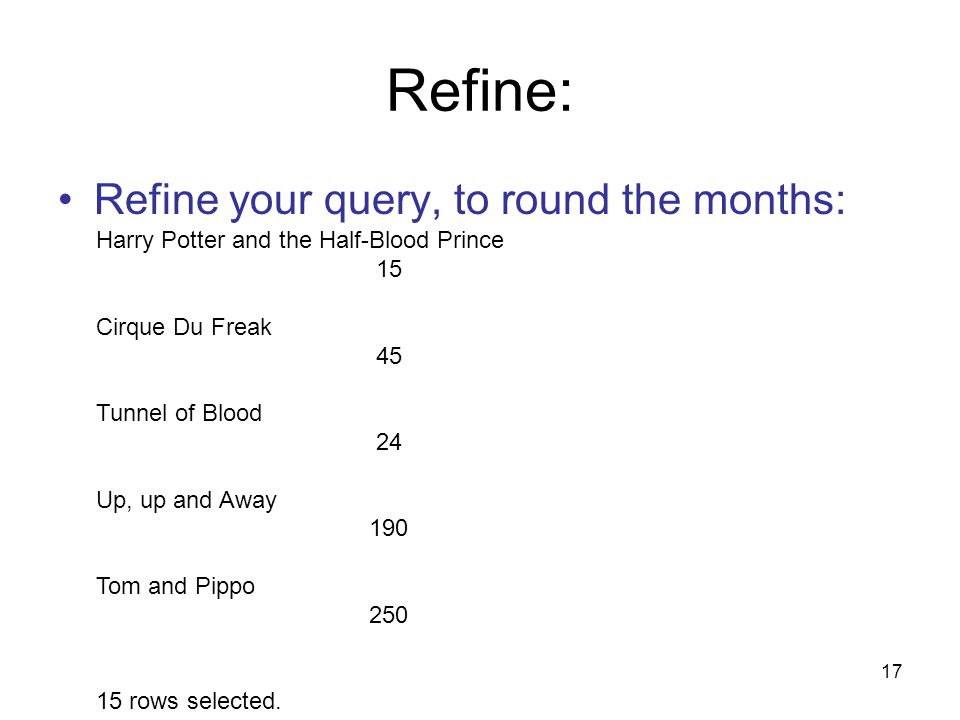Image resolution: width=960 pixels, height=720 pixels.
Task: Click the value 15 under Harry Potter
Action: click(389, 269)
